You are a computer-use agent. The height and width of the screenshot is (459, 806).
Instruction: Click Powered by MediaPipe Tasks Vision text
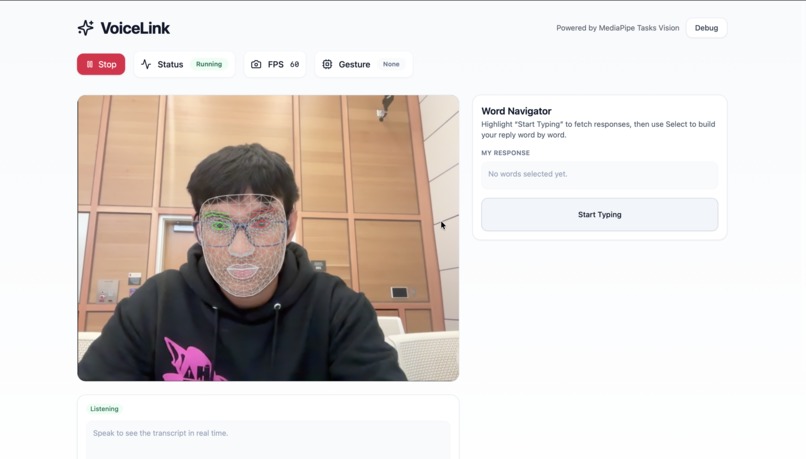click(x=617, y=28)
